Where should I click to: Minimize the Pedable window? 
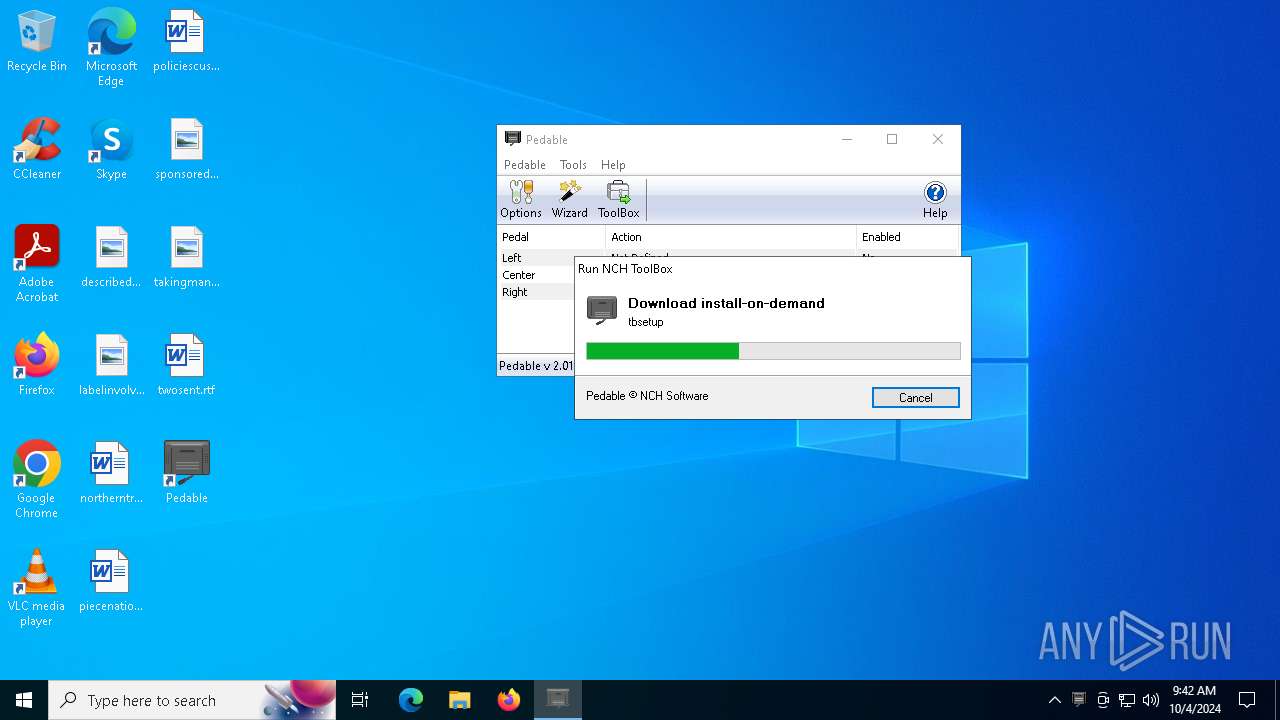point(847,139)
